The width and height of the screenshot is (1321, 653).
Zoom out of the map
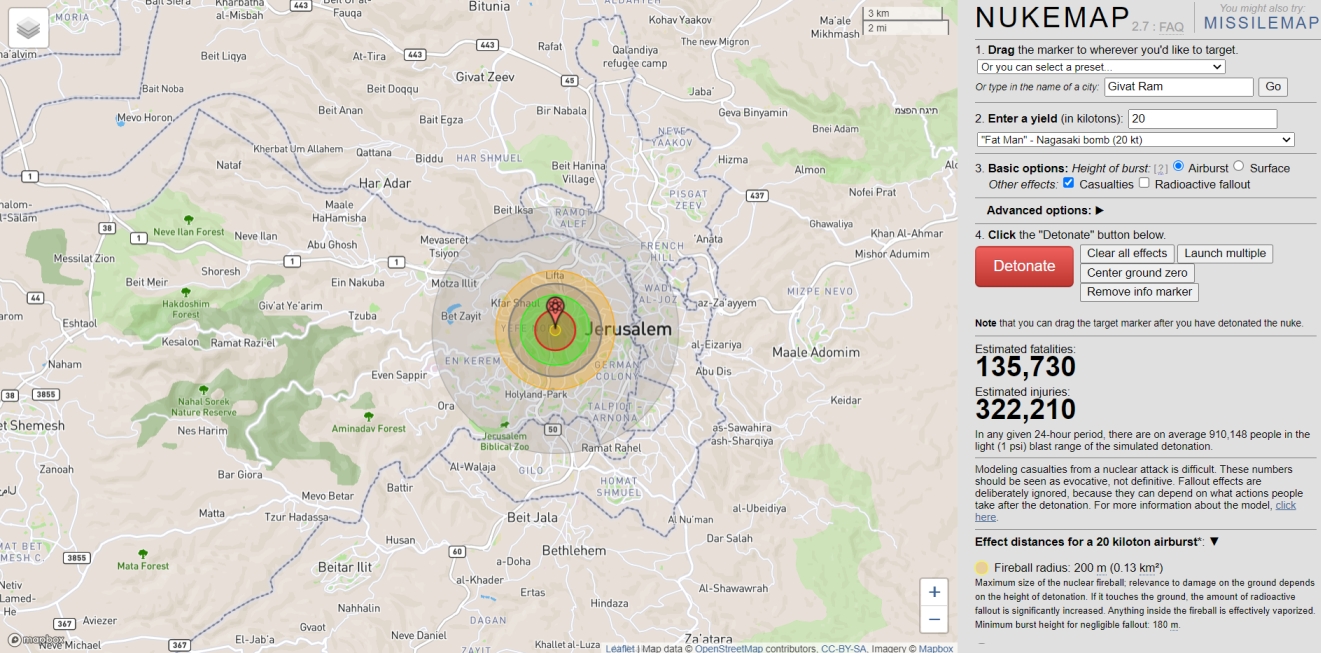pos(933,620)
